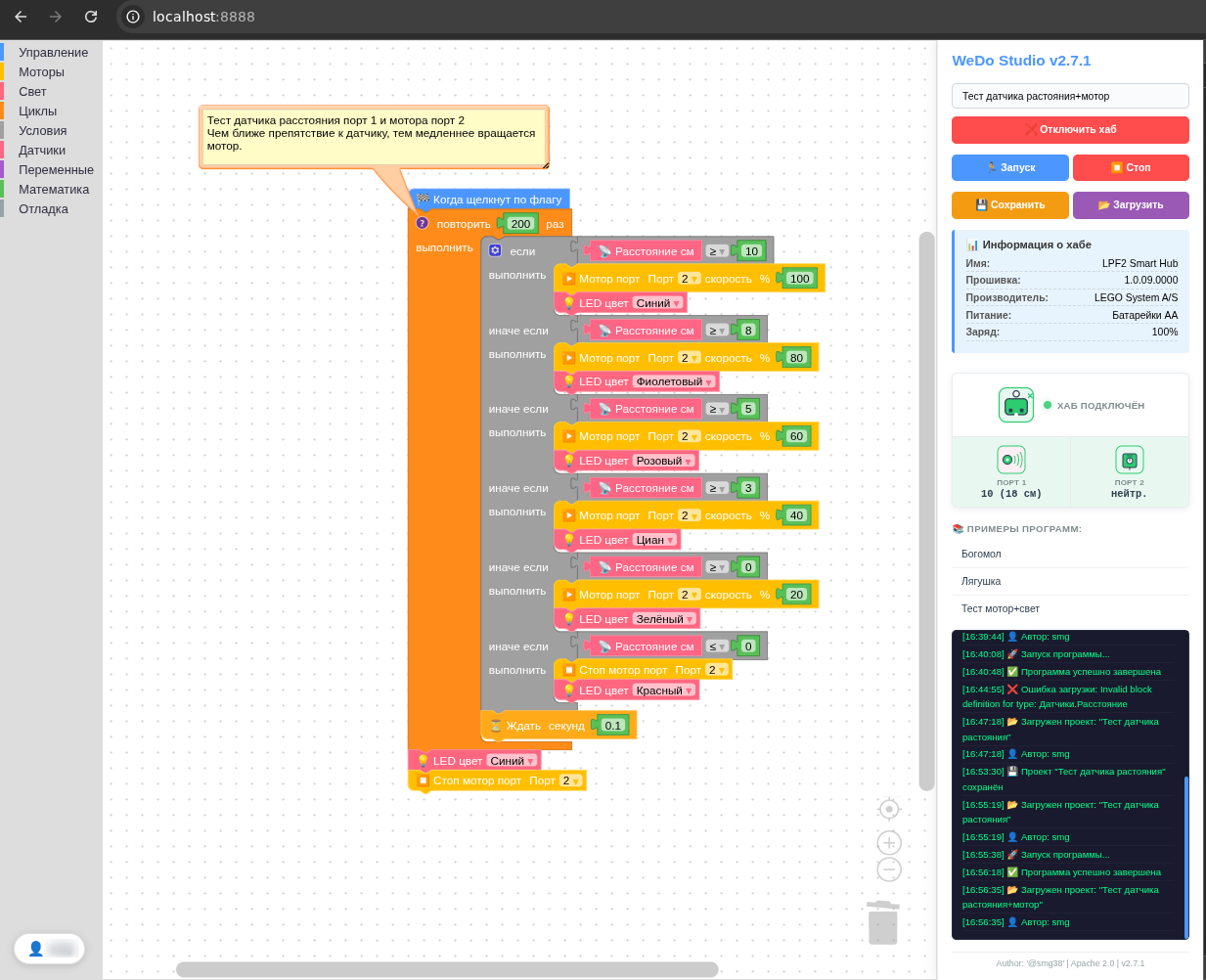1206x980 pixels.
Task: Open the LED color dropdown showing Фиолетовый
Action: (674, 381)
